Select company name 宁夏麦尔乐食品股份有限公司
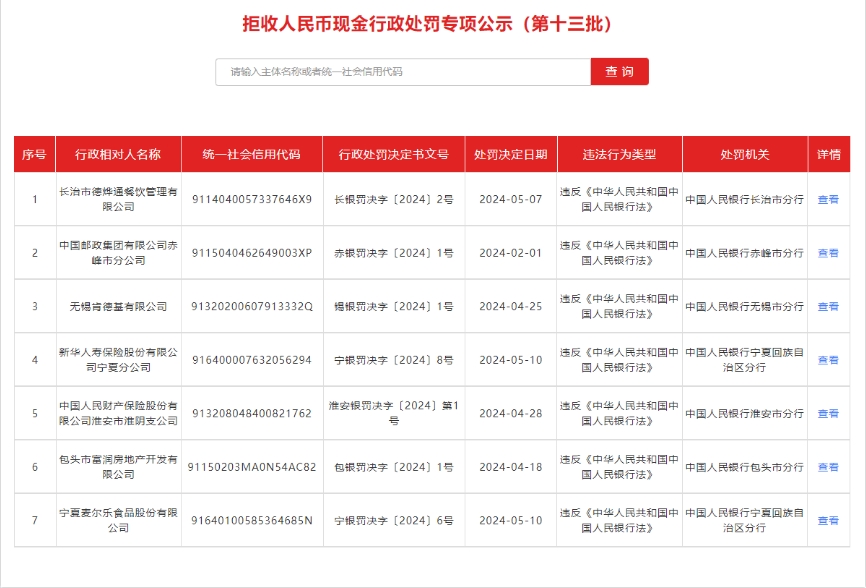Viewport: 866px width, 588px height. coord(118,521)
